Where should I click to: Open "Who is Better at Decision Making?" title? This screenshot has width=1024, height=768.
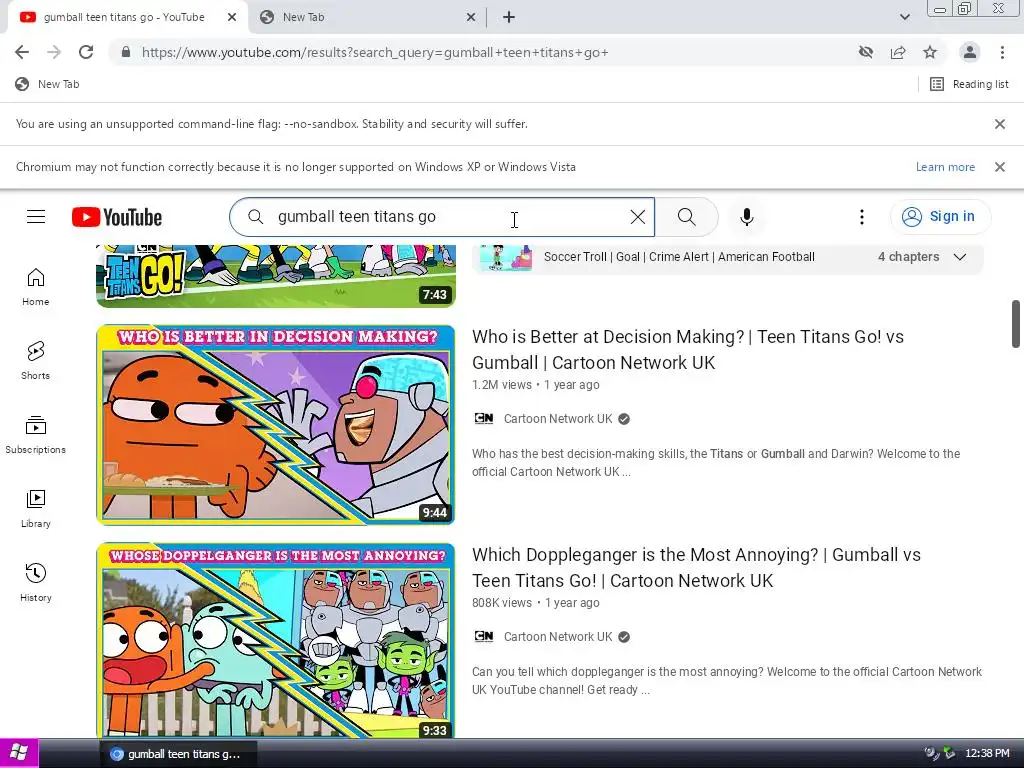[x=688, y=349]
